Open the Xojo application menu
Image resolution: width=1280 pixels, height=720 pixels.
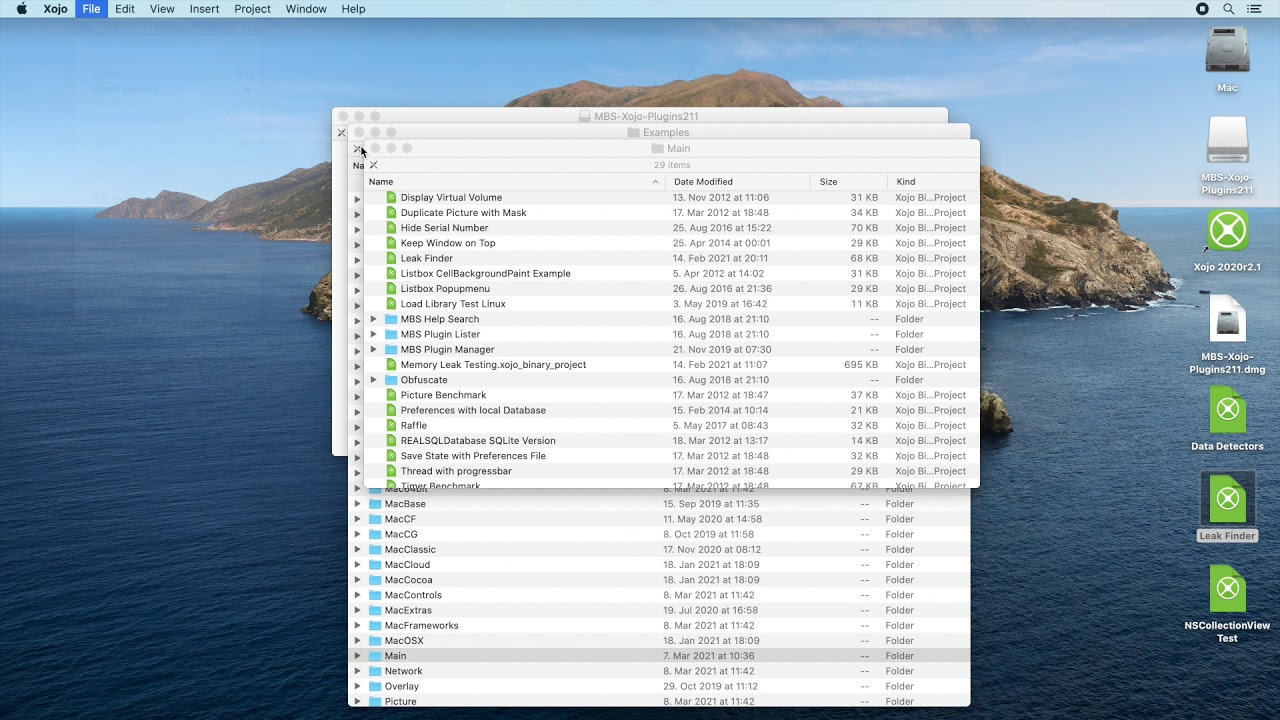click(55, 9)
